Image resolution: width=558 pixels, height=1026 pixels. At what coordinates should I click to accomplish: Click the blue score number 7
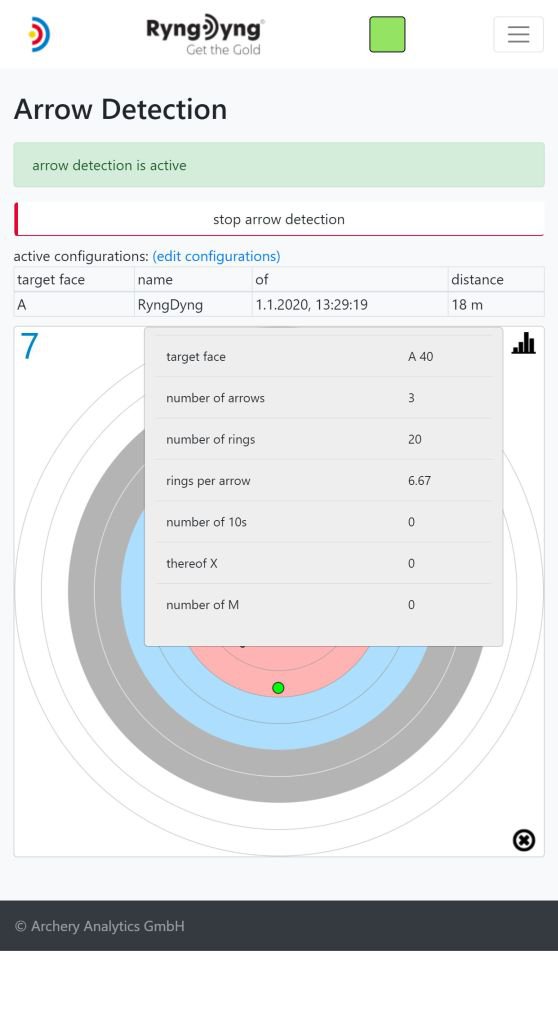click(29, 347)
